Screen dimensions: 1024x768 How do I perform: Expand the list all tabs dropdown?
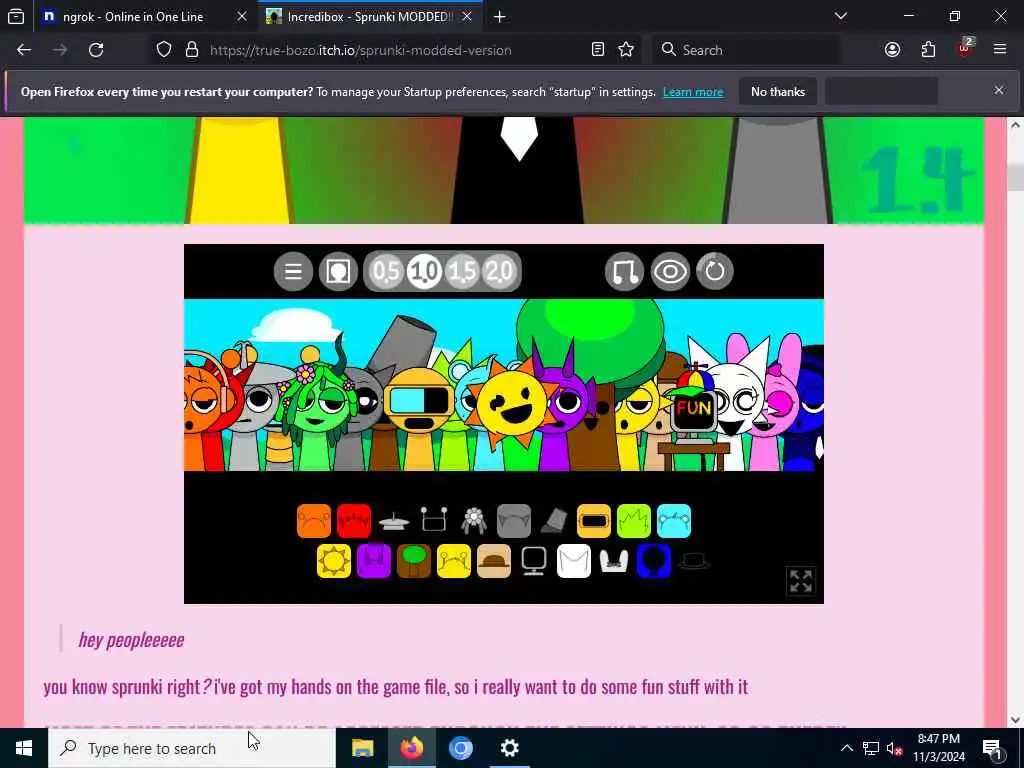tap(841, 16)
